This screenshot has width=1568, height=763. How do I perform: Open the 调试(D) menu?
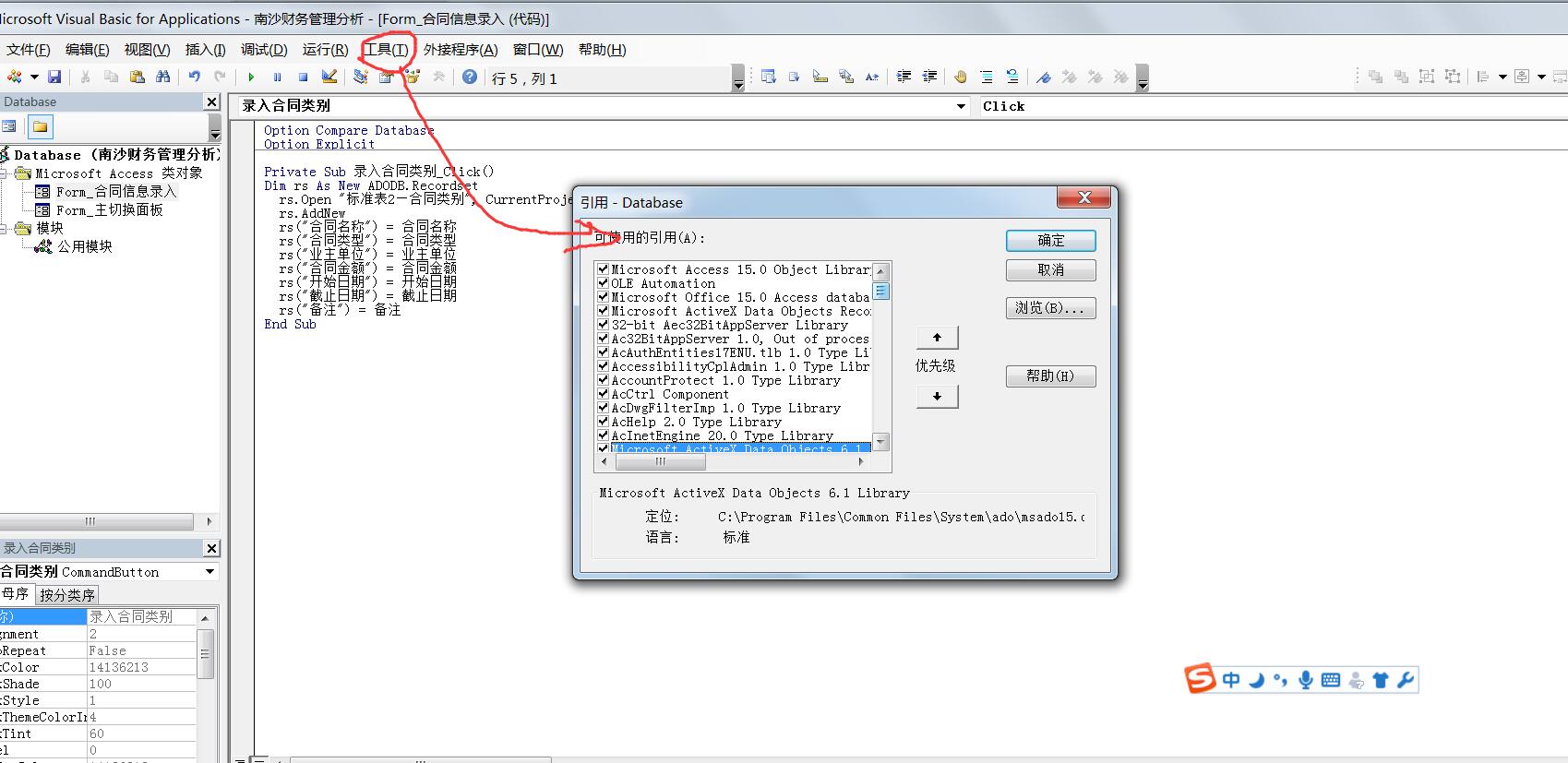[x=264, y=50]
